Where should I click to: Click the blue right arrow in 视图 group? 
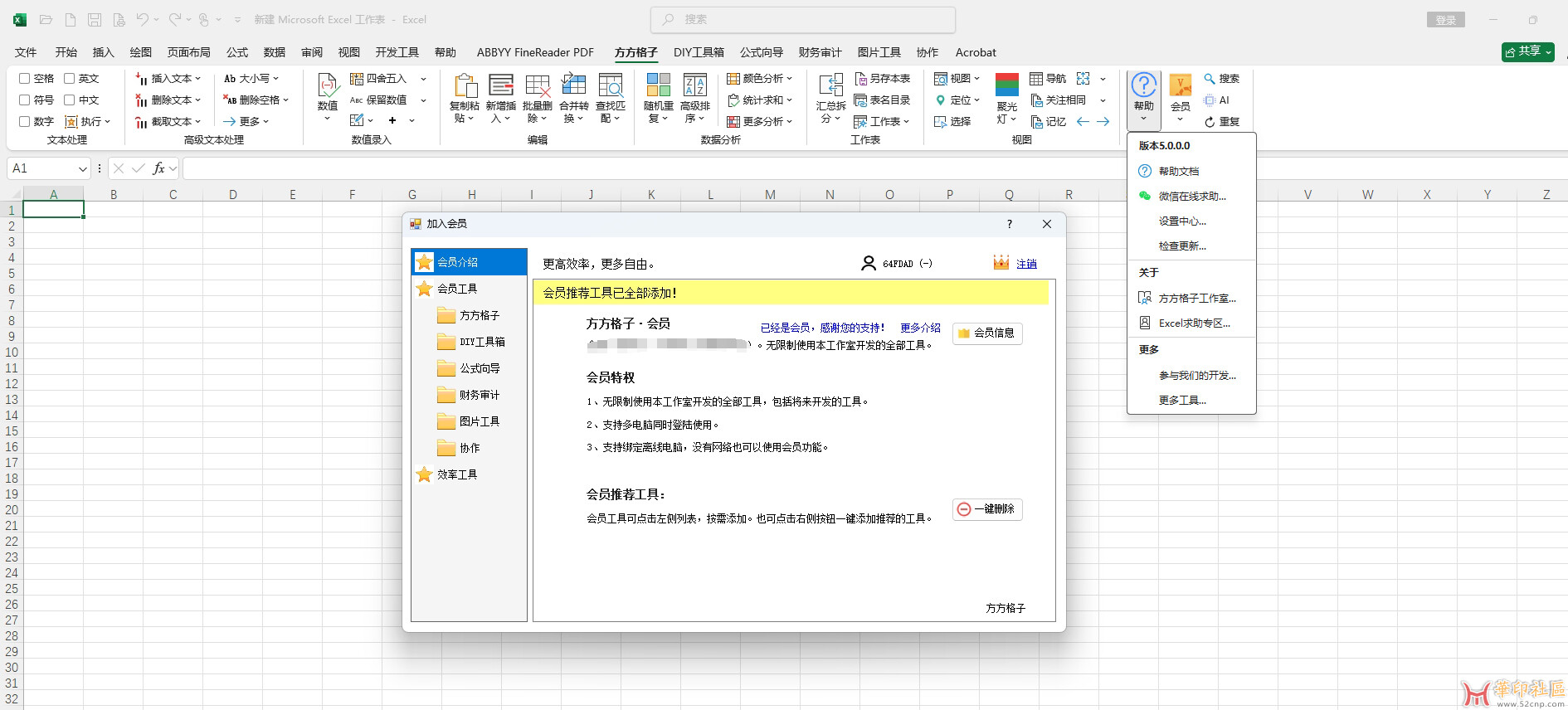point(1103,122)
